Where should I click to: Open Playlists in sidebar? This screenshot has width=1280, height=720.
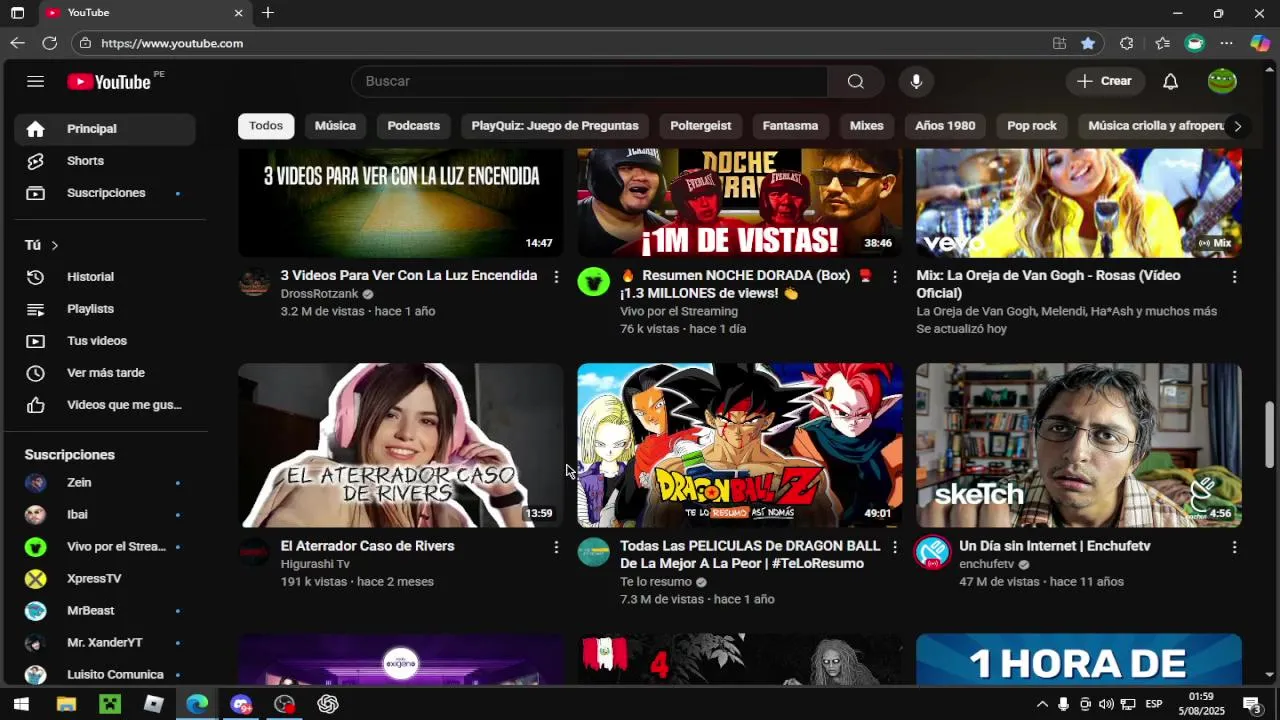tap(105, 309)
